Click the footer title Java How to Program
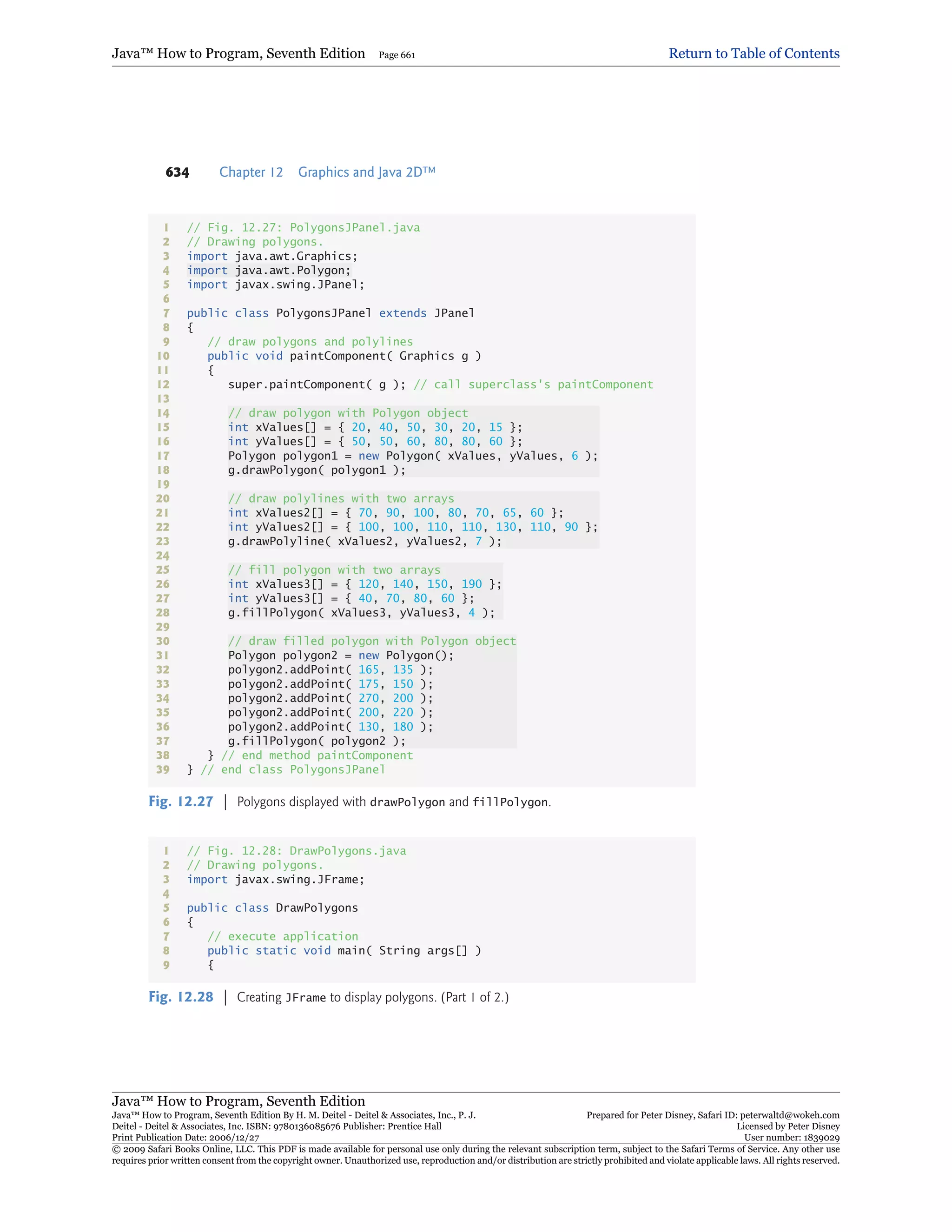 (238, 1100)
